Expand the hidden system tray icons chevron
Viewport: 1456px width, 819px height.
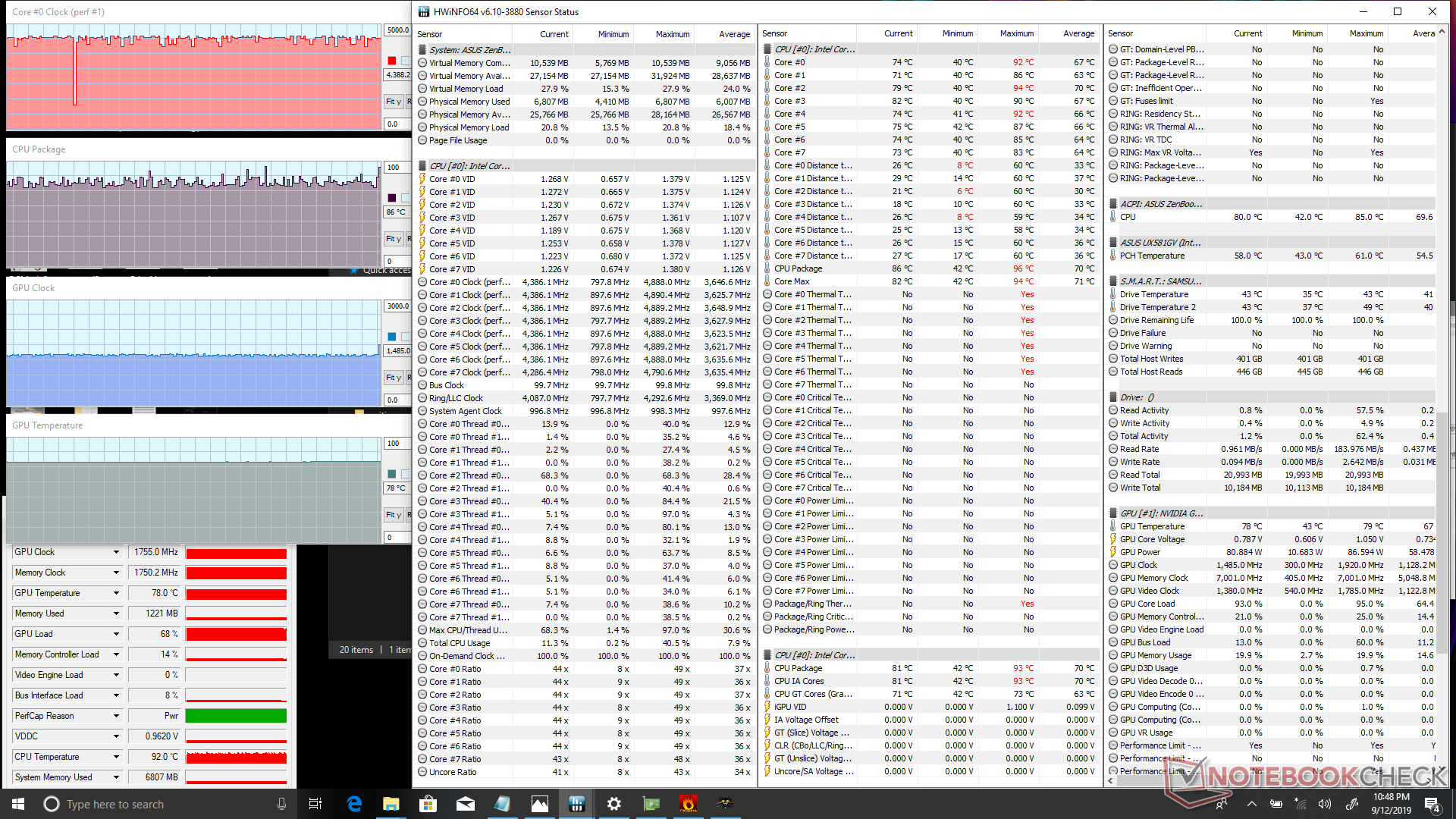tap(1251, 804)
